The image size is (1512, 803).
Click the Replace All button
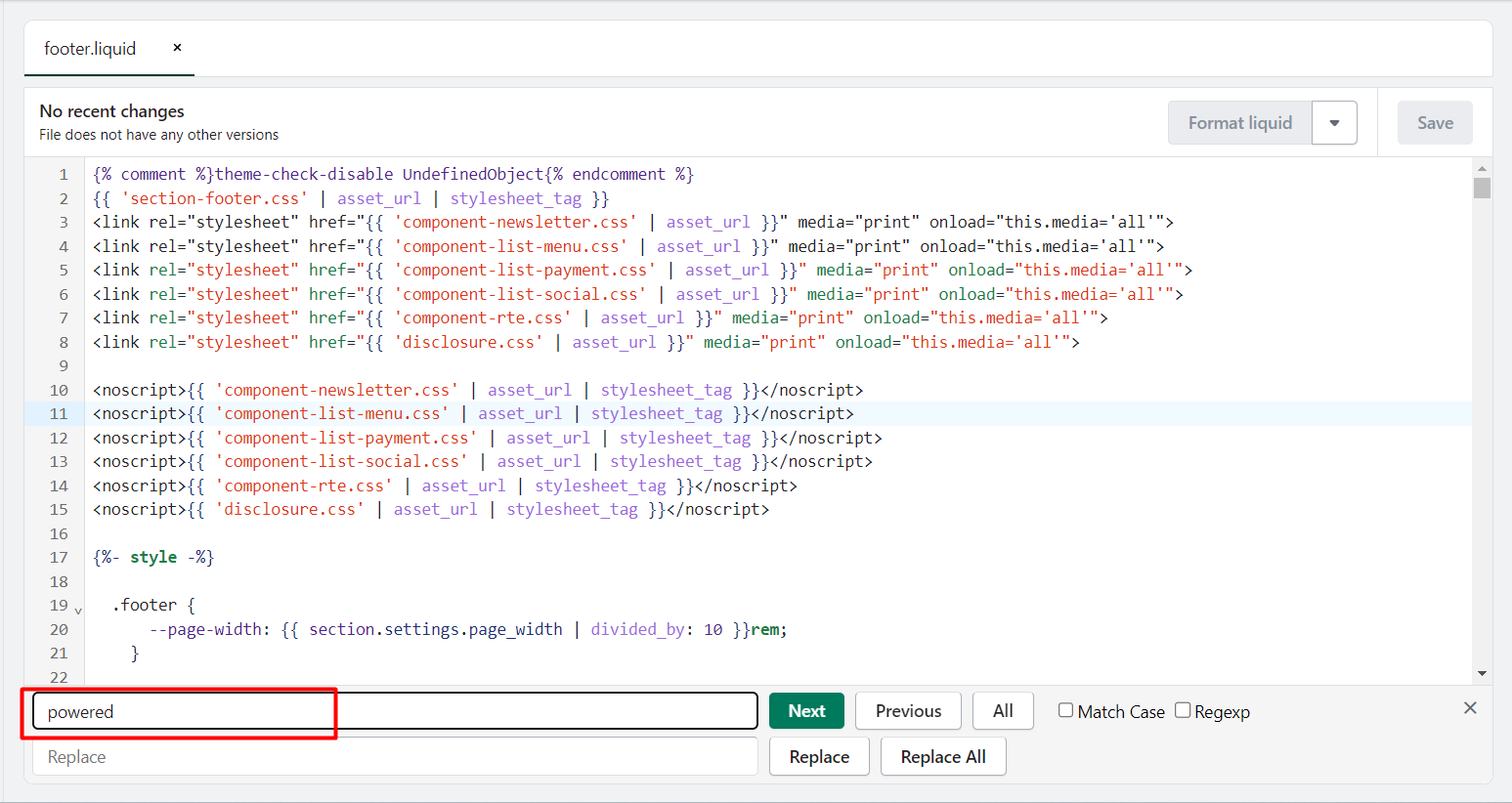(942, 757)
